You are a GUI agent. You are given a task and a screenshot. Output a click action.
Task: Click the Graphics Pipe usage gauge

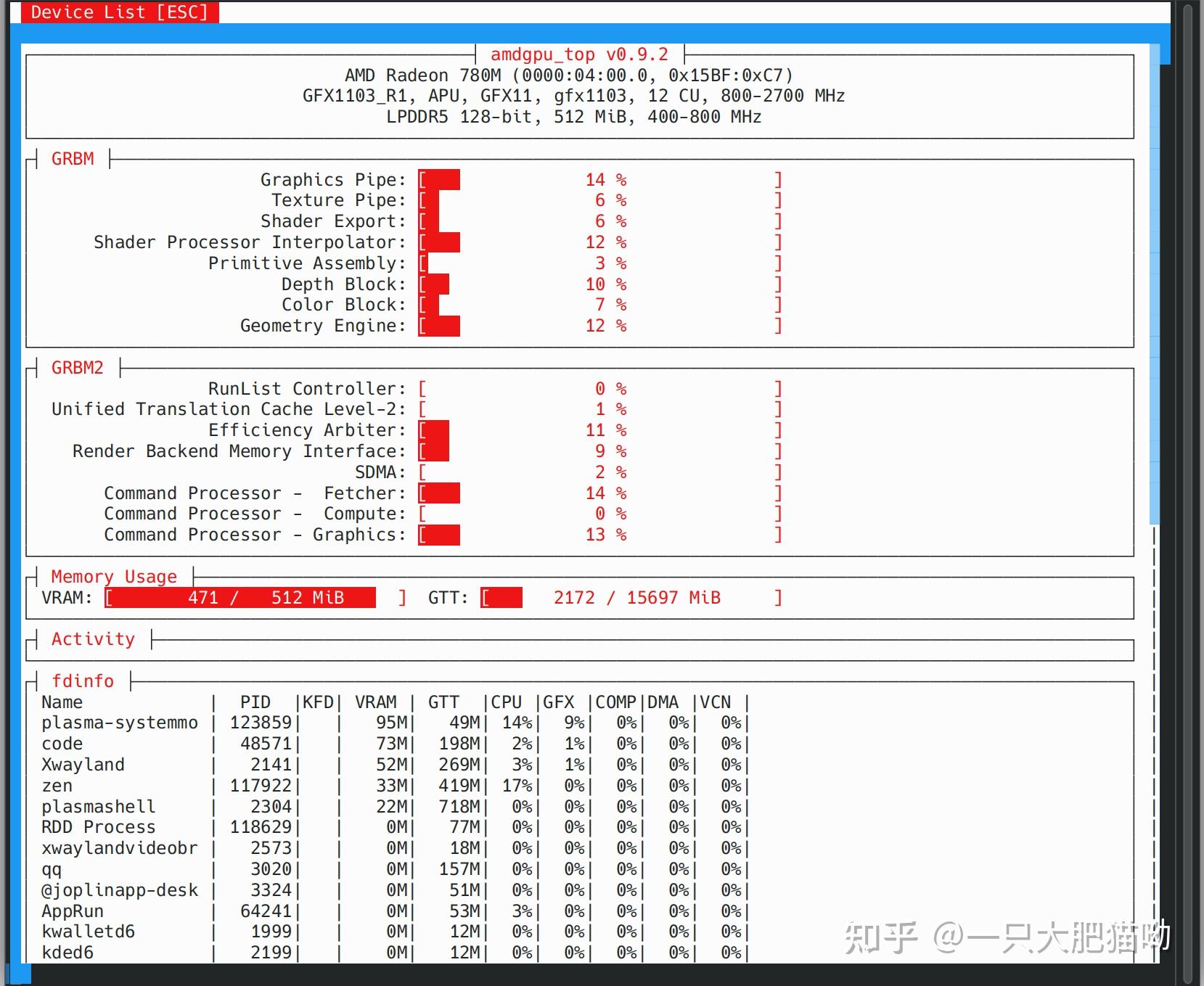pyautogui.click(x=599, y=179)
